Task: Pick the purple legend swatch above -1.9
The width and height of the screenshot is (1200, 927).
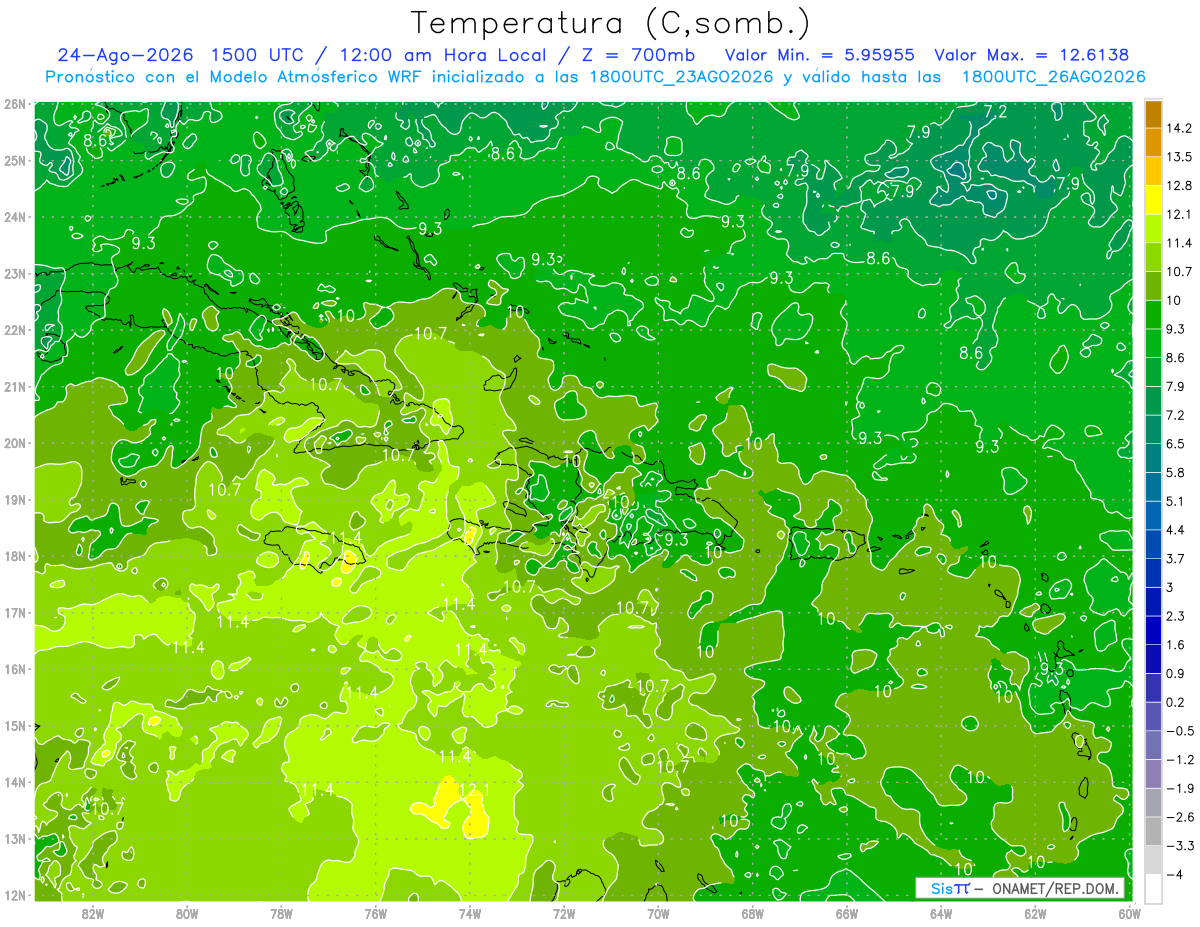Action: point(1153,774)
